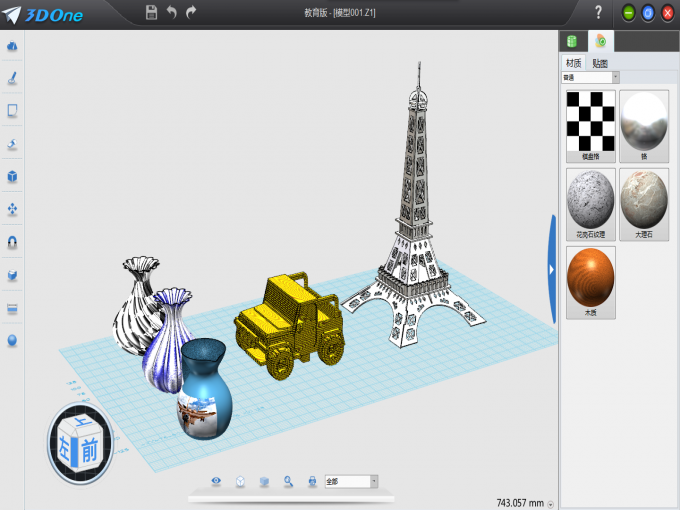The image size is (680, 510).
Task: Open the material sphere tool in sidebar
Action: click(x=12, y=340)
